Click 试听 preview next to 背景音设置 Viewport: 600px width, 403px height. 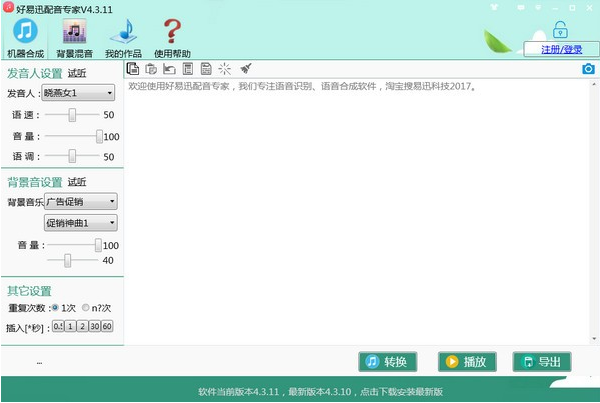point(77,182)
